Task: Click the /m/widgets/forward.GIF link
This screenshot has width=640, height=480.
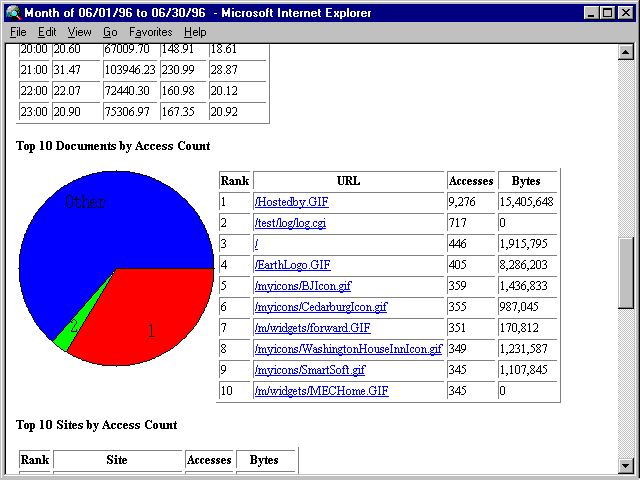Action: 312,328
